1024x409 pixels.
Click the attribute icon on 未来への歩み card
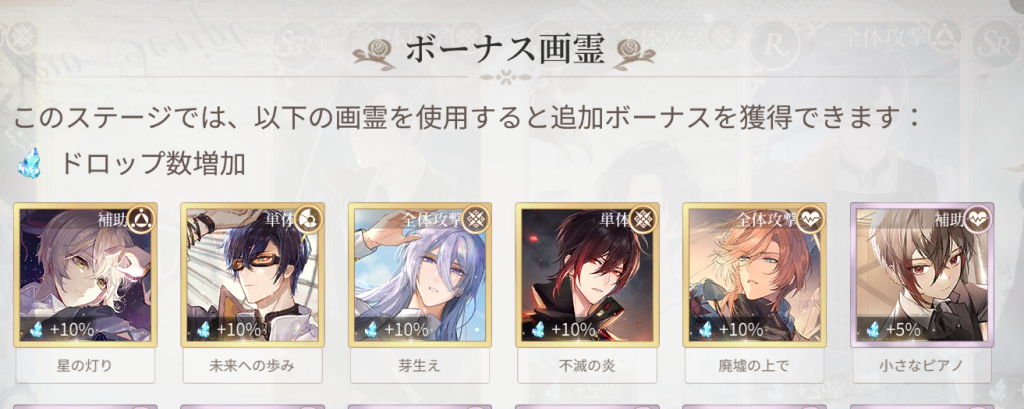[x=309, y=220]
